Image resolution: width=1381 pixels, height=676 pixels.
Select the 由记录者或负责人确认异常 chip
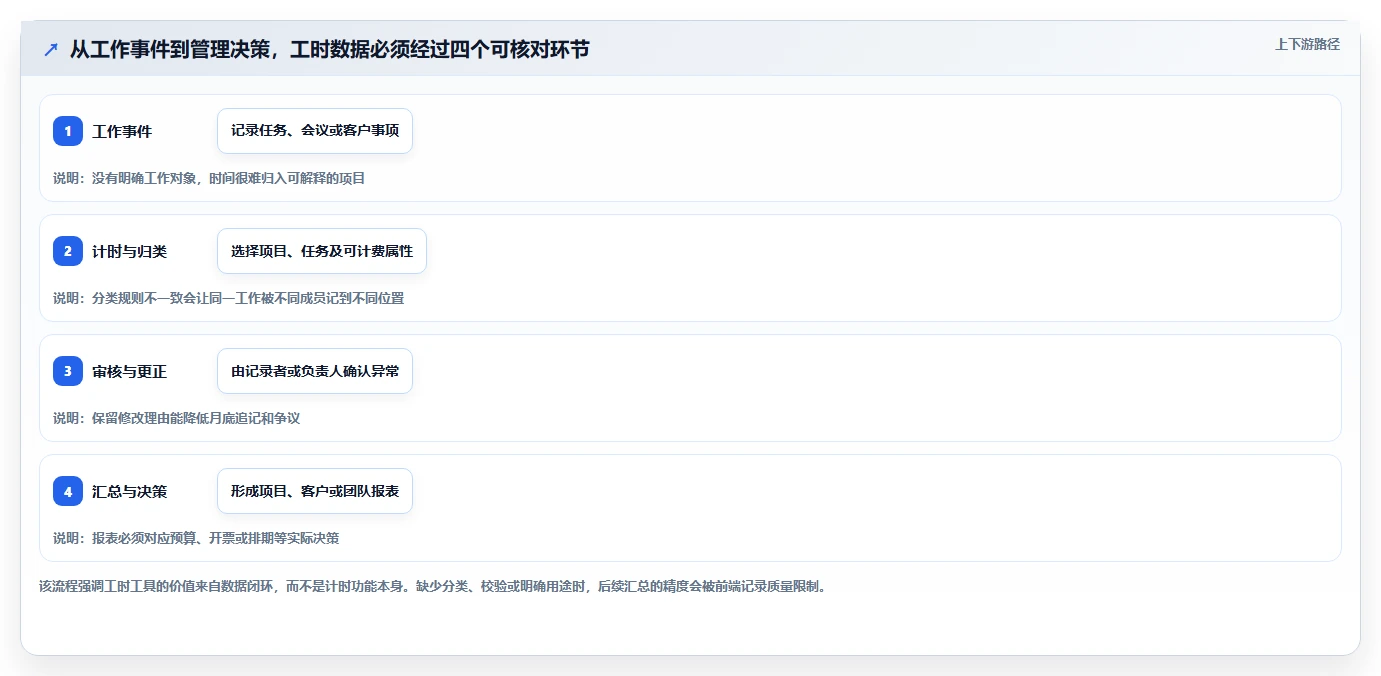point(315,371)
